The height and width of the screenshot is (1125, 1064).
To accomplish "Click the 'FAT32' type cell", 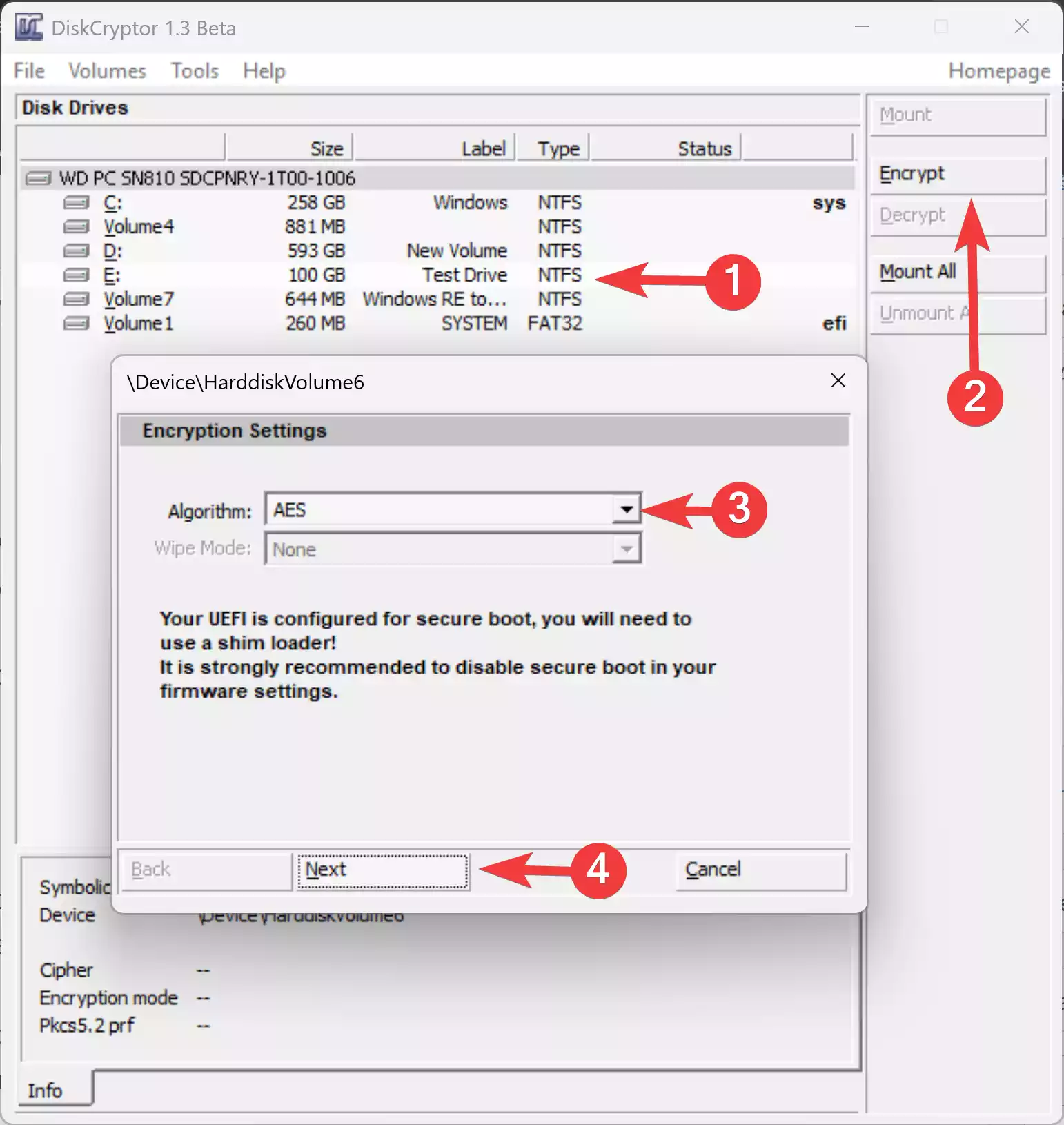I will click(555, 324).
